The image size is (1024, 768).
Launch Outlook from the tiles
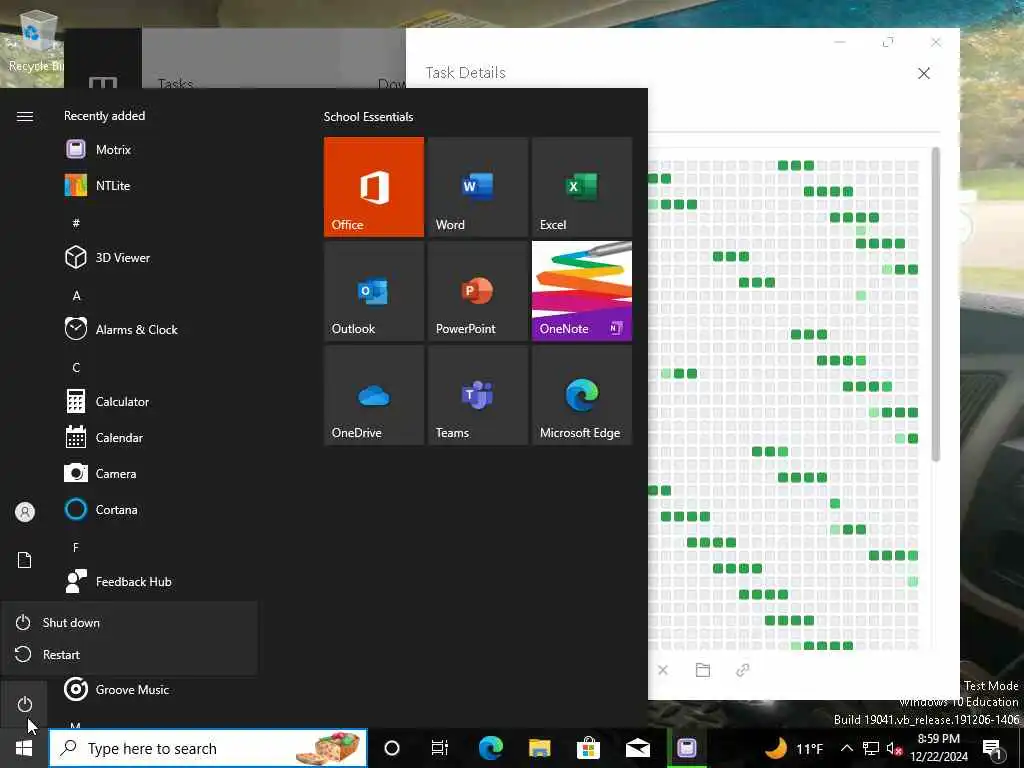[374, 291]
